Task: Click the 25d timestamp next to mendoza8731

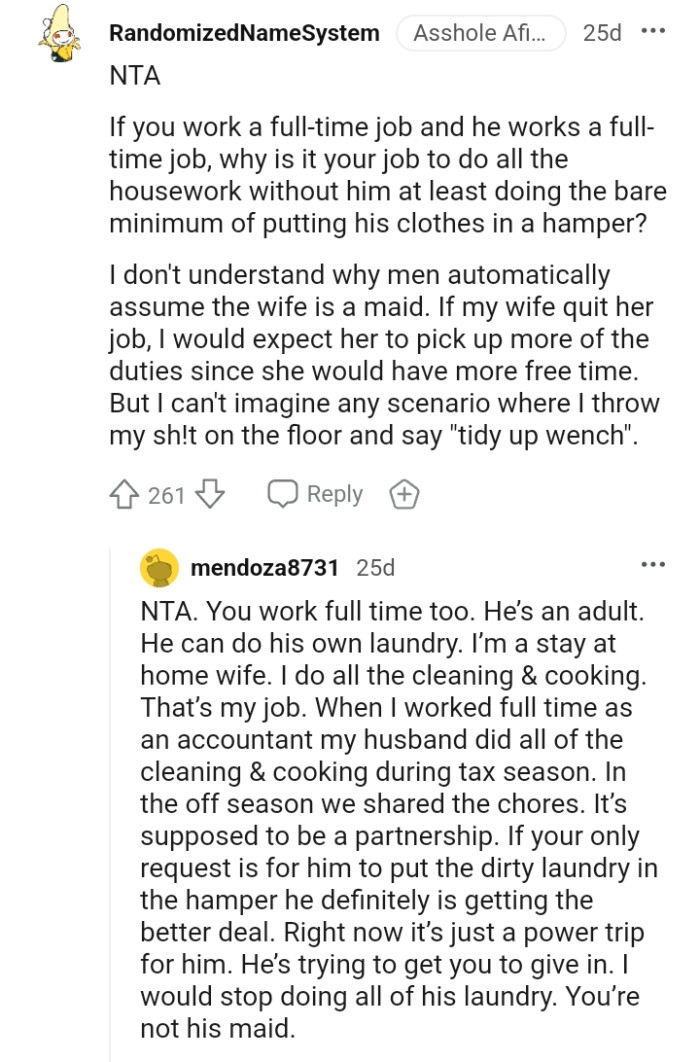Action: point(377,568)
